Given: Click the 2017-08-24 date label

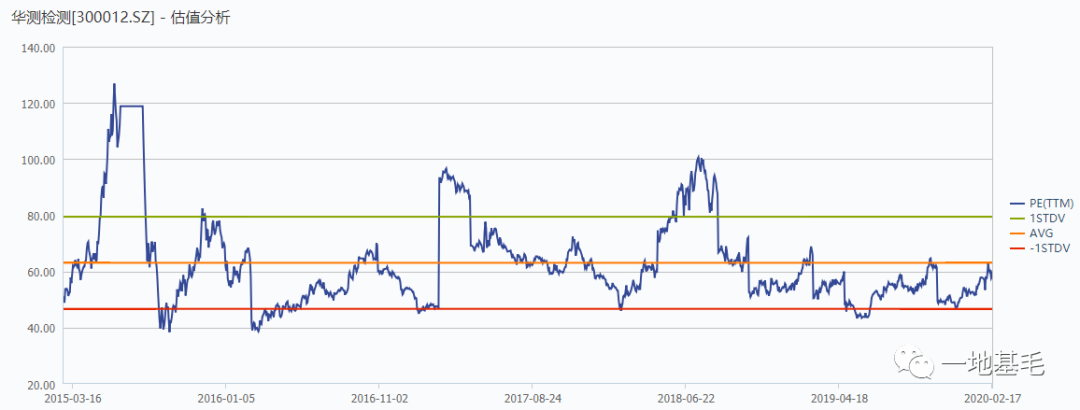Looking at the screenshot, I should 532,398.
